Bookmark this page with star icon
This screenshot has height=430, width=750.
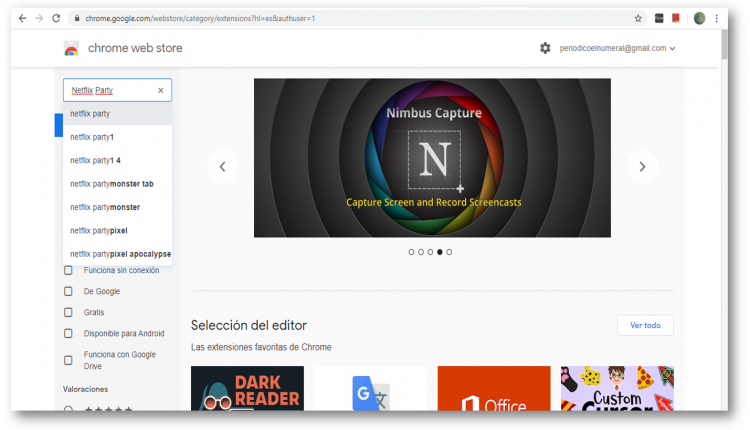coord(638,18)
